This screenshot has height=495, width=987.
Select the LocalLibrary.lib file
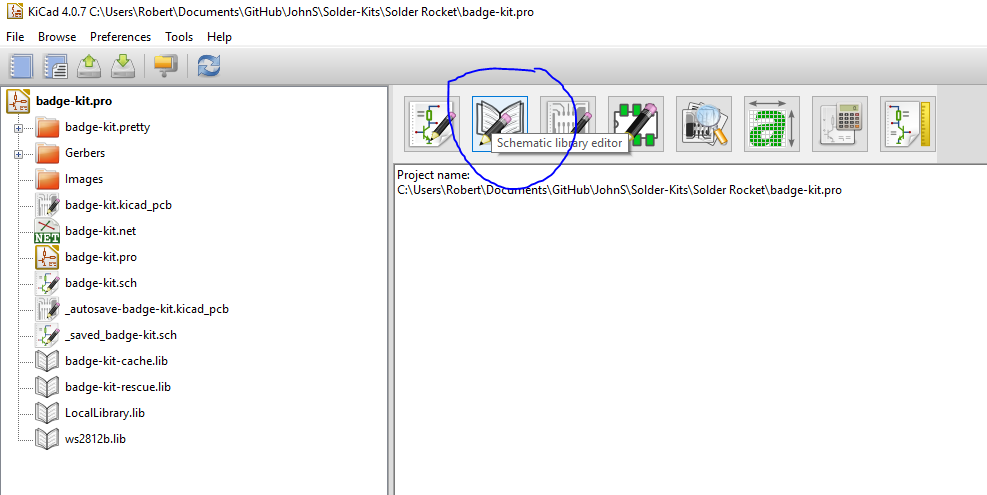[x=105, y=413]
